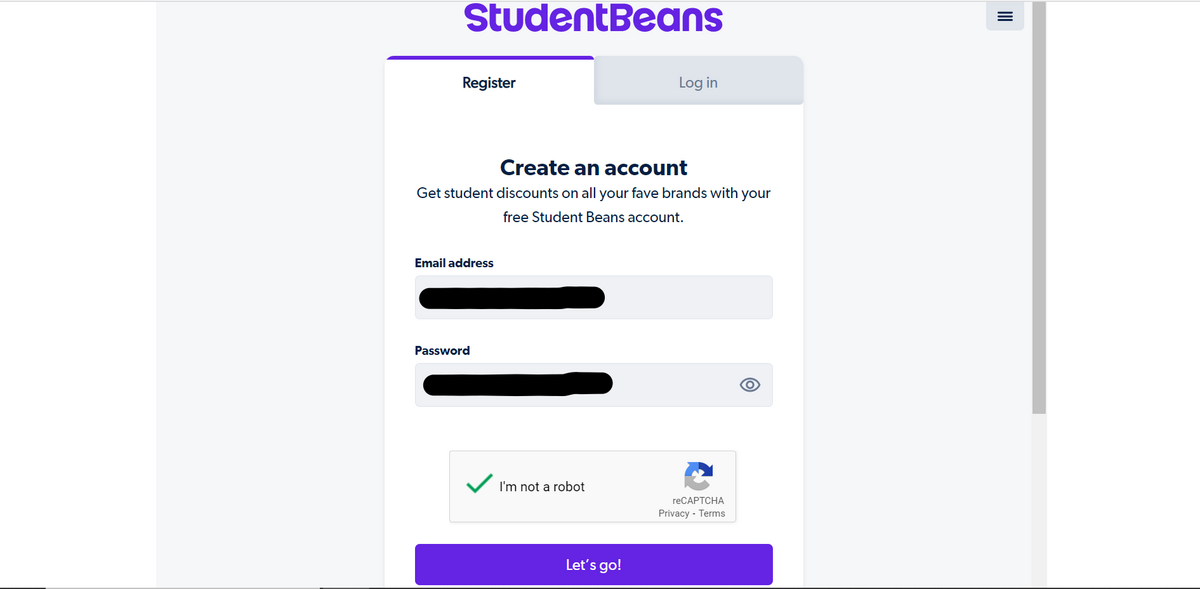
Task: Toggle the I'm not a robot checkbox
Action: coord(479,485)
